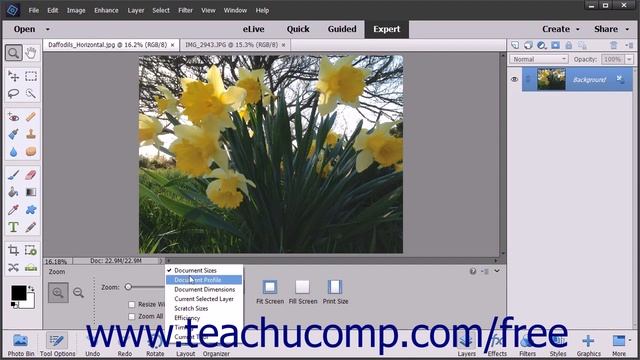Select the Red Eye Removal tool
Screen dimensions: 640x360
(x=13, y=117)
